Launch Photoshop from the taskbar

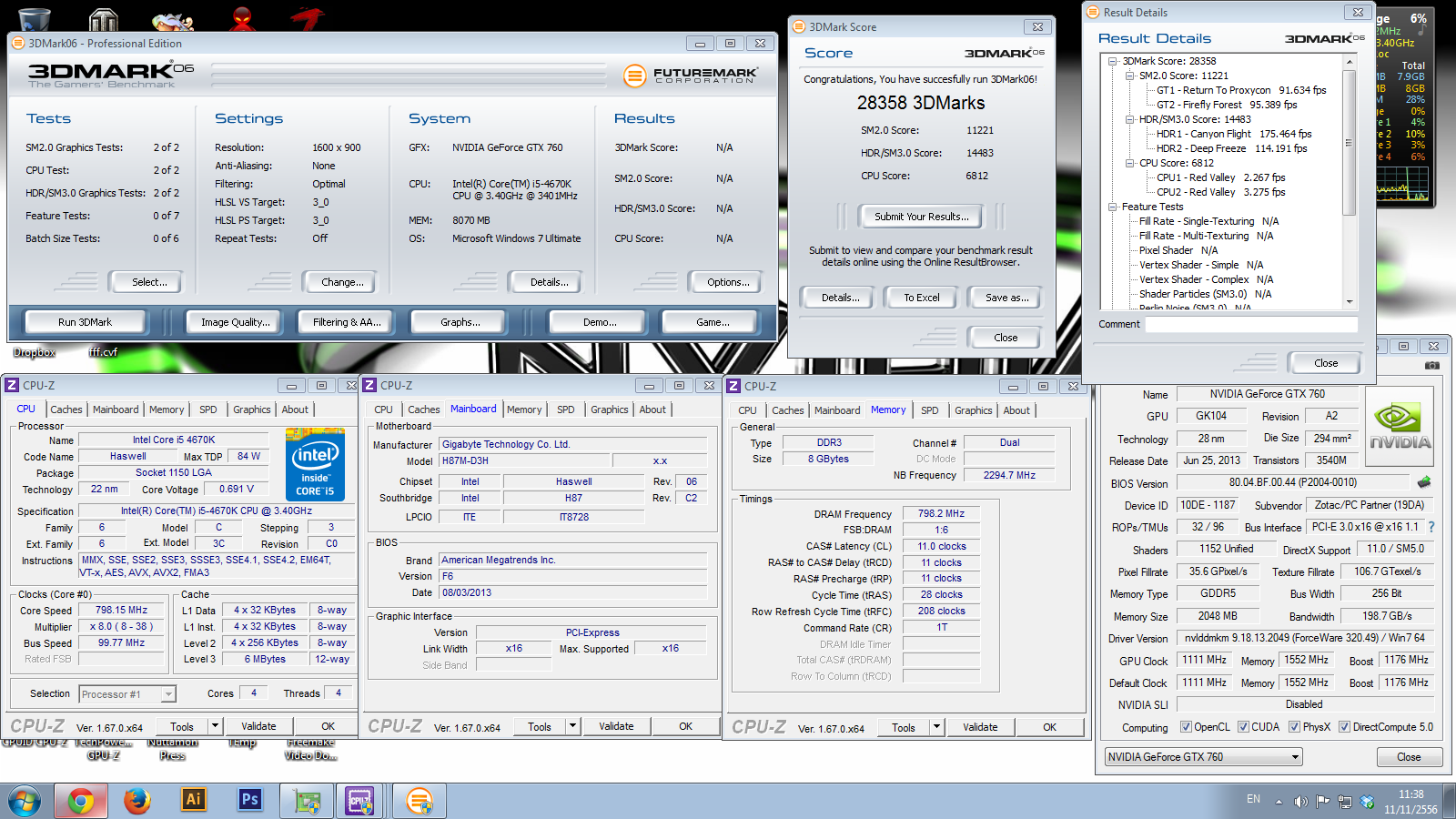[x=250, y=801]
